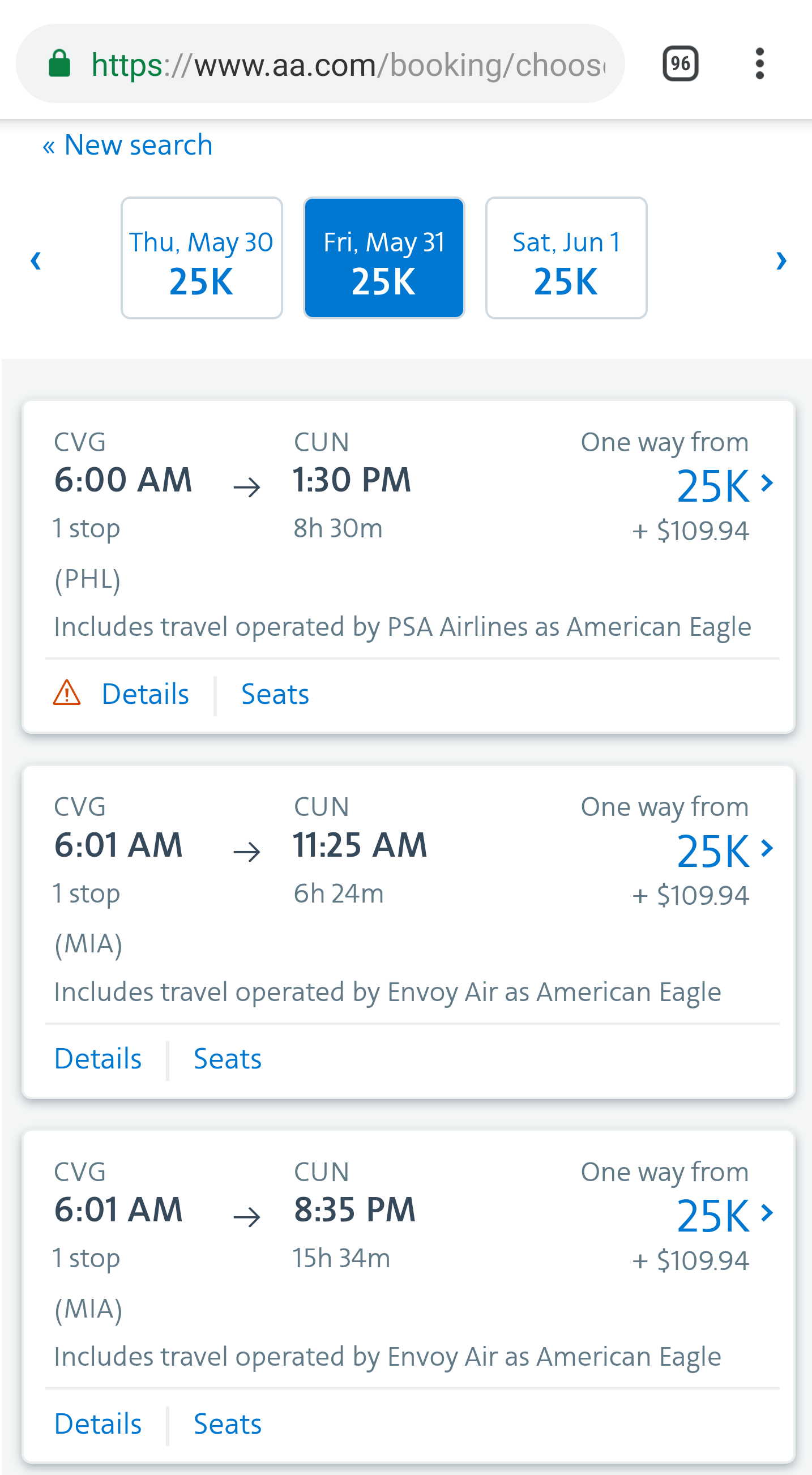This screenshot has height=1475, width=812.
Task: Select the Fri, May 31 date tab
Action: point(384,258)
